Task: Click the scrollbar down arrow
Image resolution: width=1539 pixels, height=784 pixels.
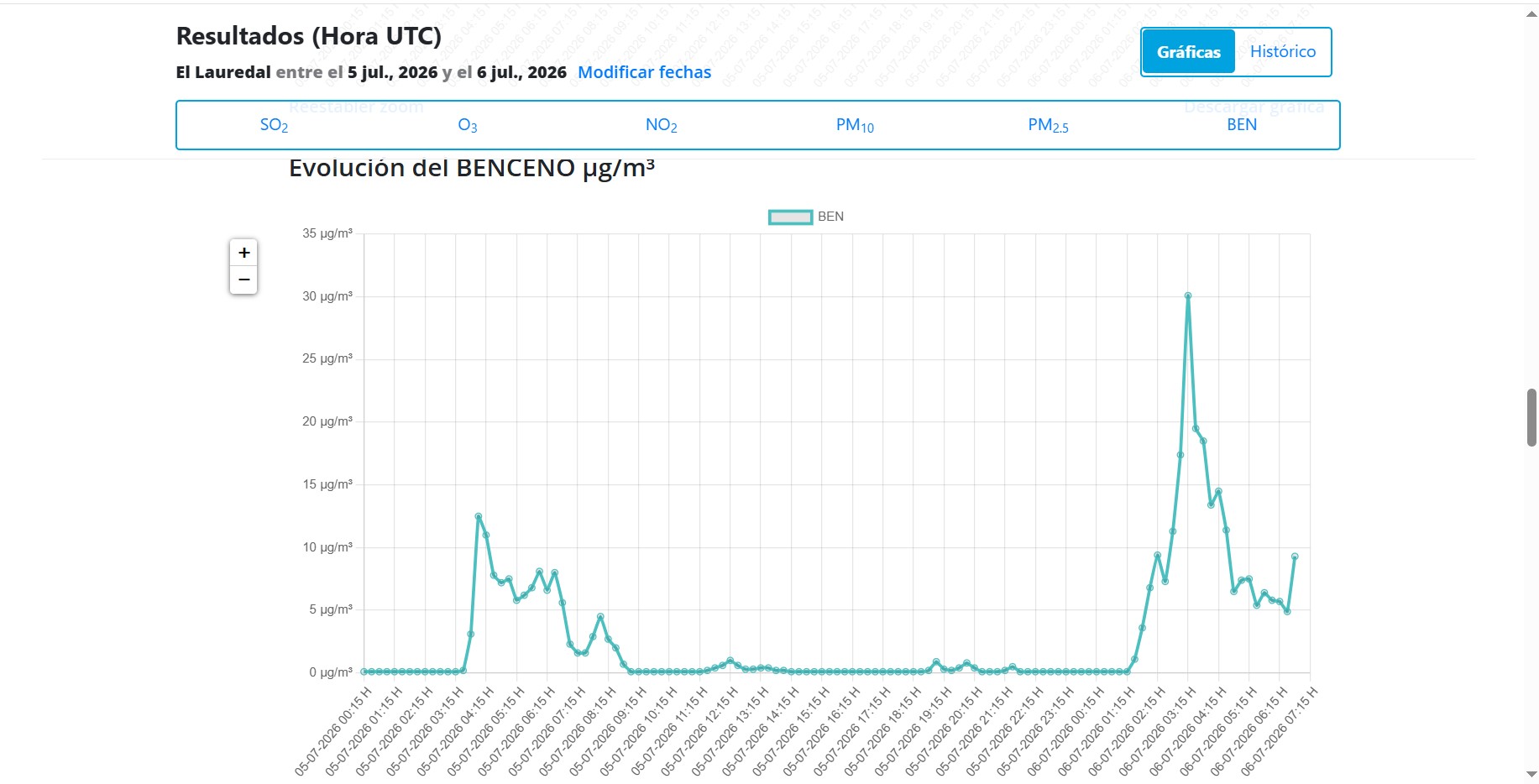Action: [1531, 774]
